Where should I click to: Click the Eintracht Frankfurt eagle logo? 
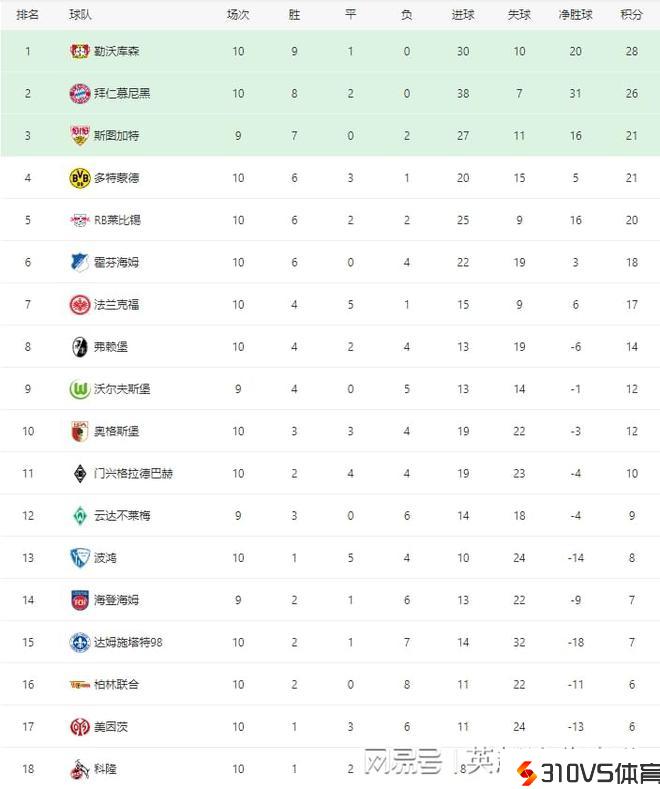pyautogui.click(x=80, y=304)
